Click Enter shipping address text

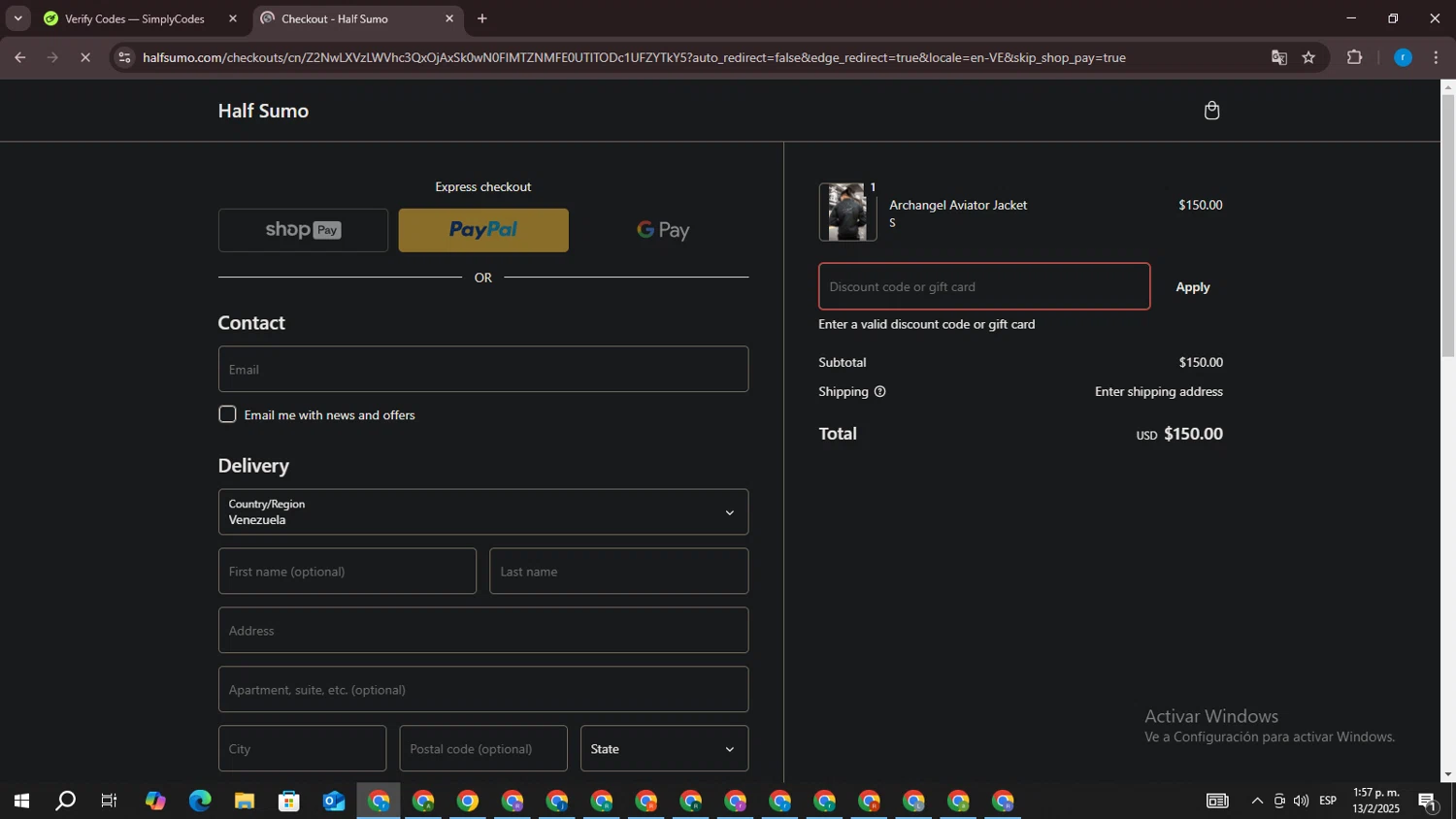tap(1159, 392)
